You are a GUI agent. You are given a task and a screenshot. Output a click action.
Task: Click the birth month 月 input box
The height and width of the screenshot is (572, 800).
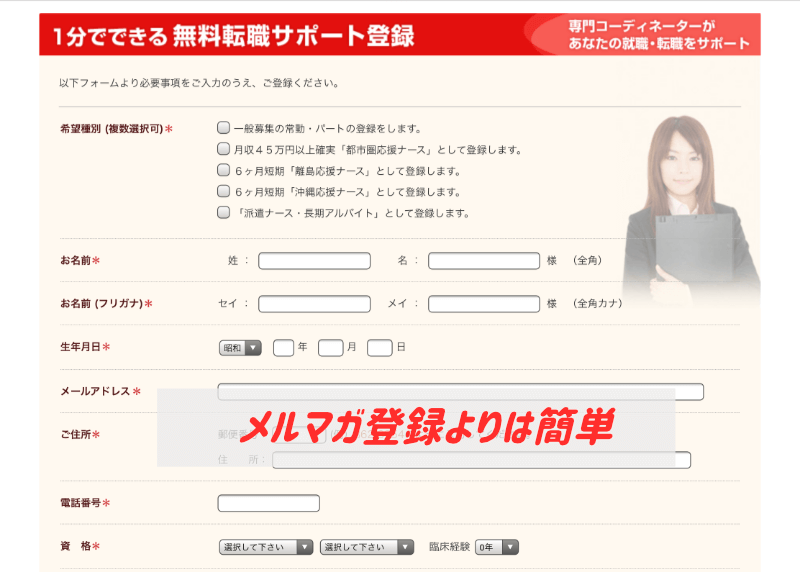pos(330,348)
